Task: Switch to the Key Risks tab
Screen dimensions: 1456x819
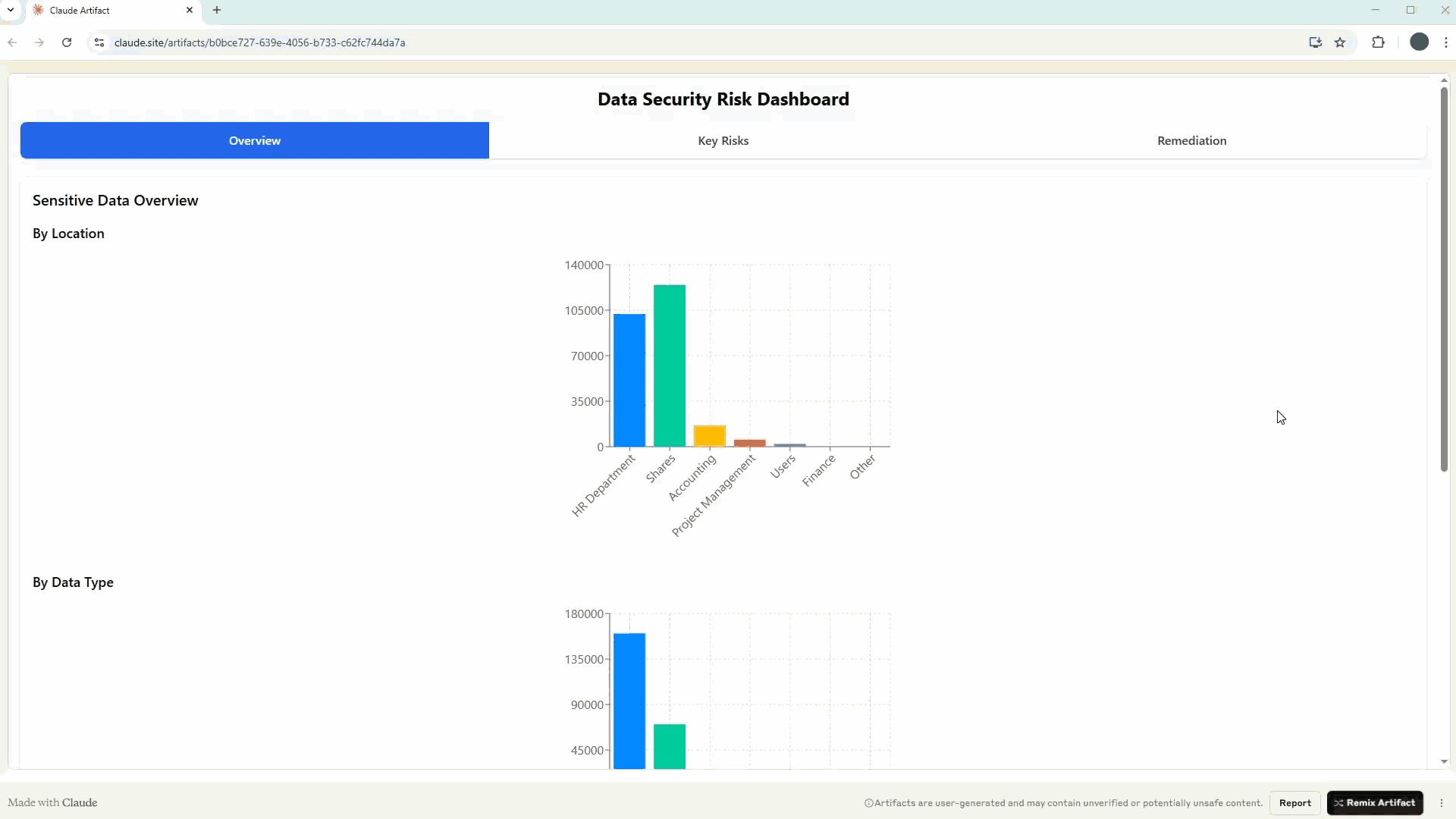Action: click(x=723, y=140)
